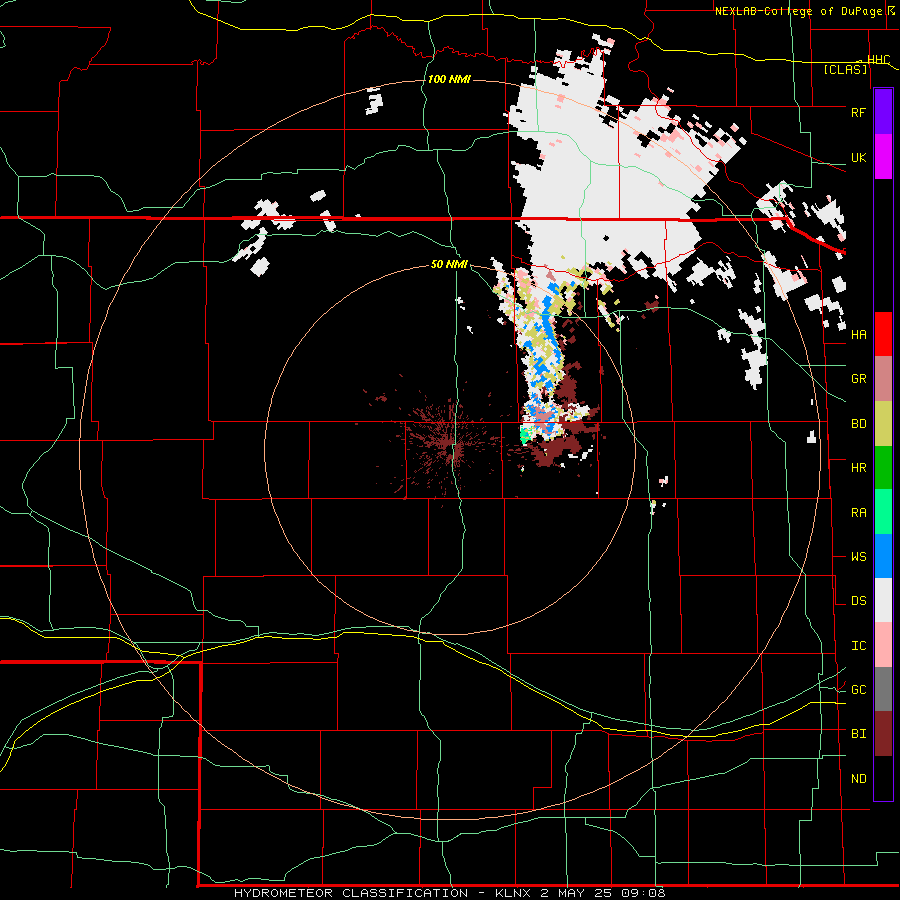Click the HR legend label
The image size is (900, 900).
point(858,468)
